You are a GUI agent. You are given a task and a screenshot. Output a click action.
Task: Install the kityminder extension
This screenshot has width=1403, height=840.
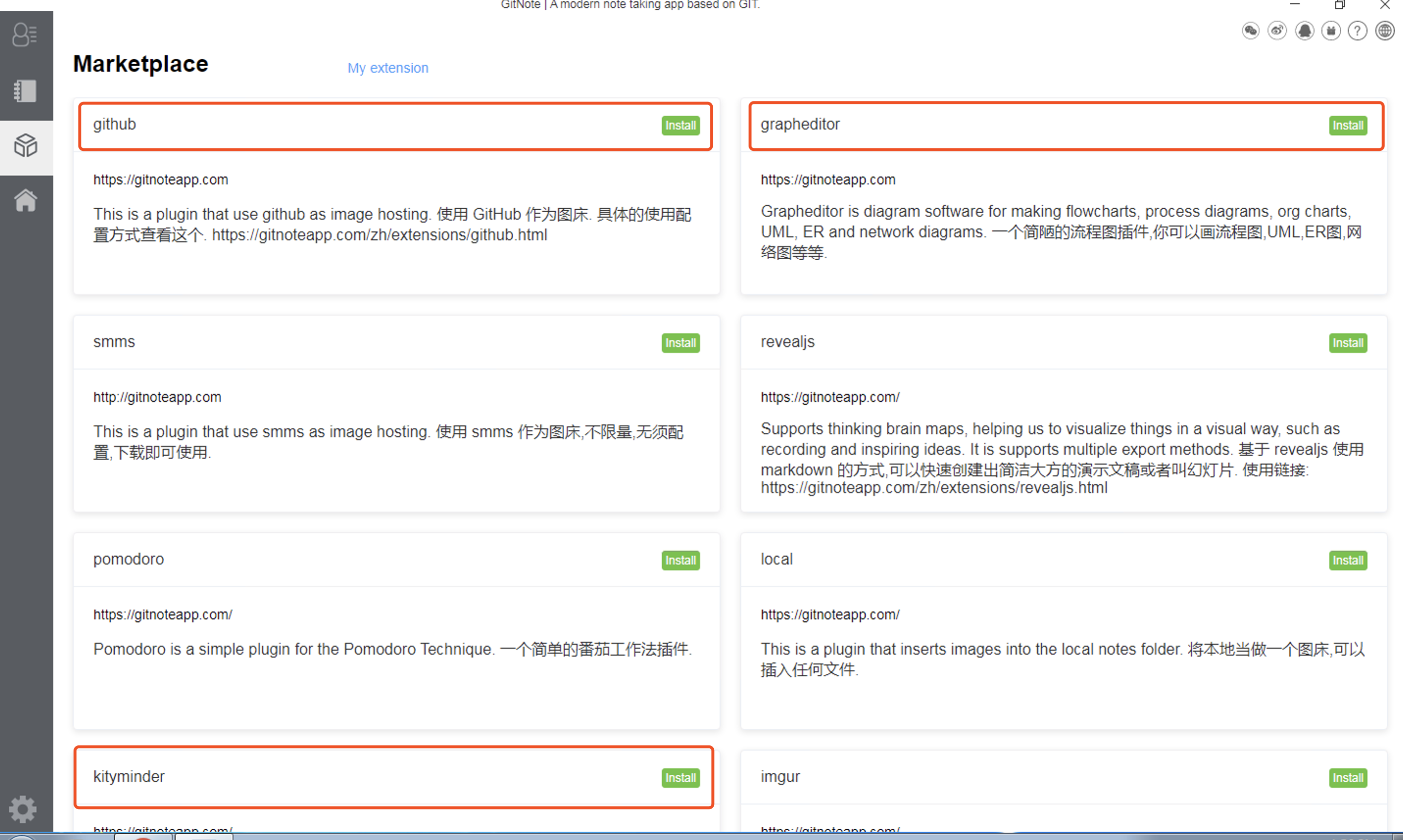click(680, 778)
